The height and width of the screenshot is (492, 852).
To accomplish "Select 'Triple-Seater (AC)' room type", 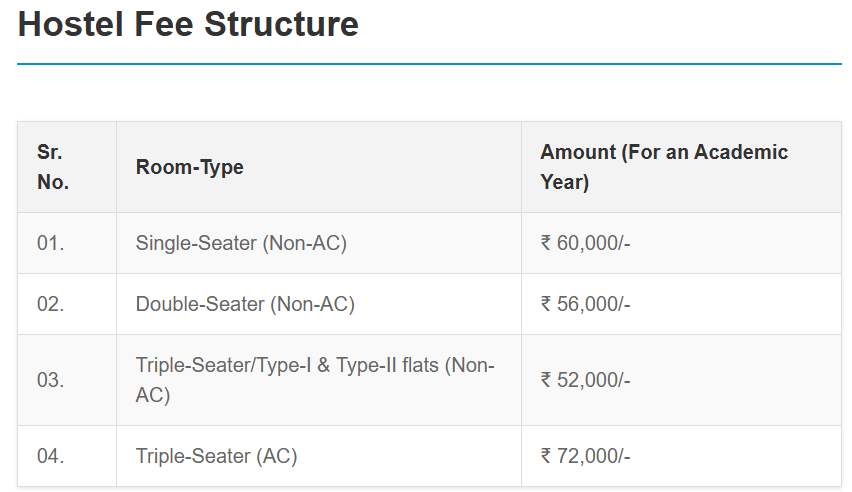I will (x=216, y=456).
